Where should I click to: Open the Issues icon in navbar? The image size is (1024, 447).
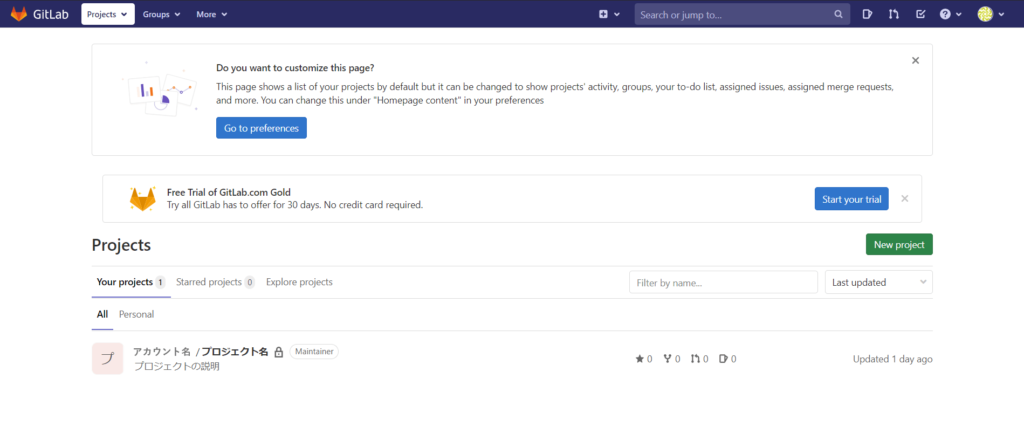[x=867, y=14]
